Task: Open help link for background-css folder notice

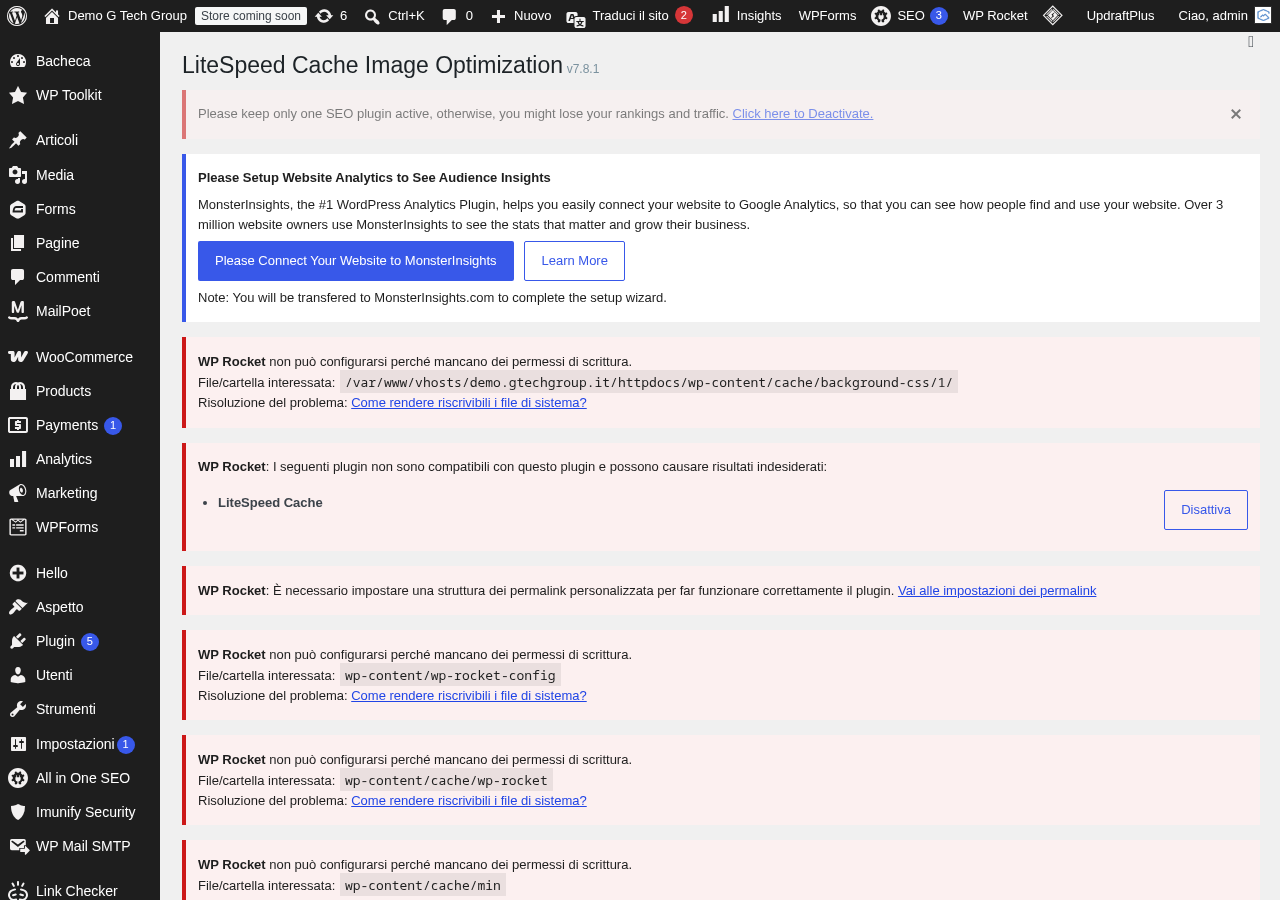Action: (469, 403)
